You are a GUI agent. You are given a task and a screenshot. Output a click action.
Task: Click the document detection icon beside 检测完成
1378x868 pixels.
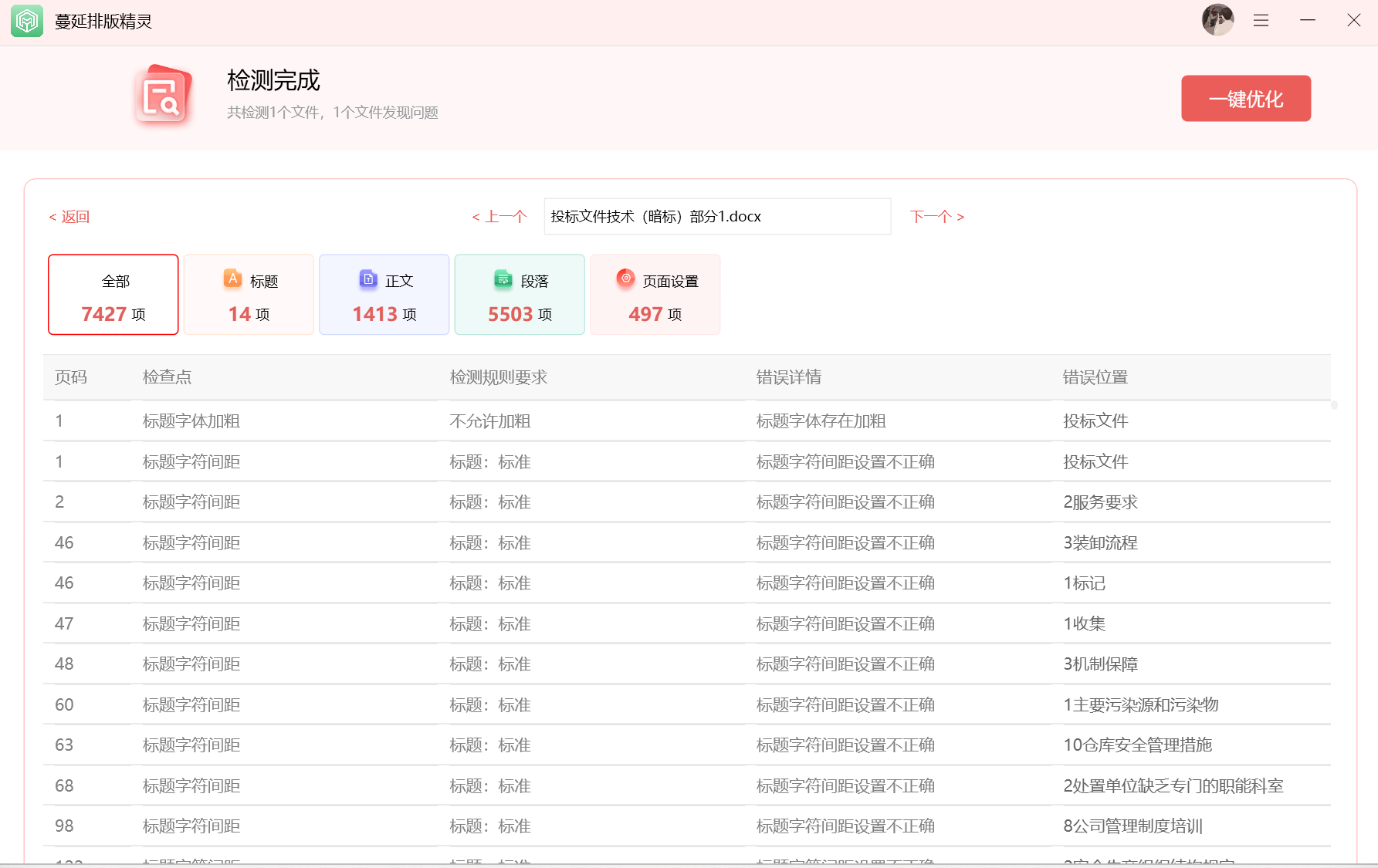(162, 95)
